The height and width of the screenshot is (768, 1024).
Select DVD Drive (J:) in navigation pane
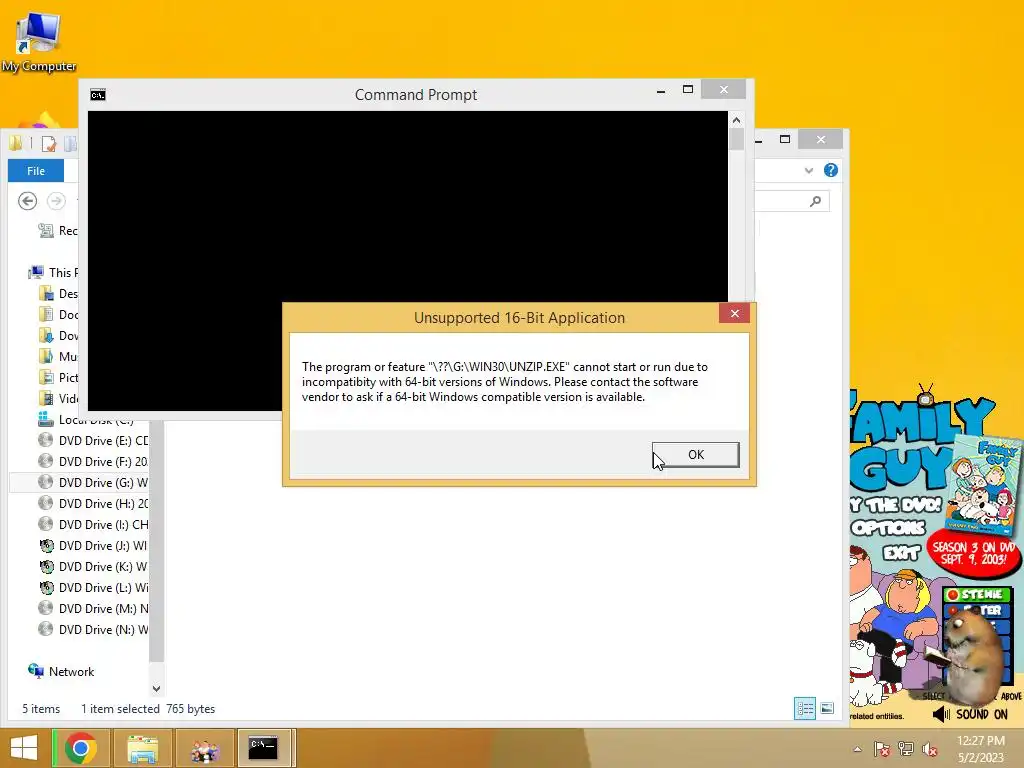(93, 545)
